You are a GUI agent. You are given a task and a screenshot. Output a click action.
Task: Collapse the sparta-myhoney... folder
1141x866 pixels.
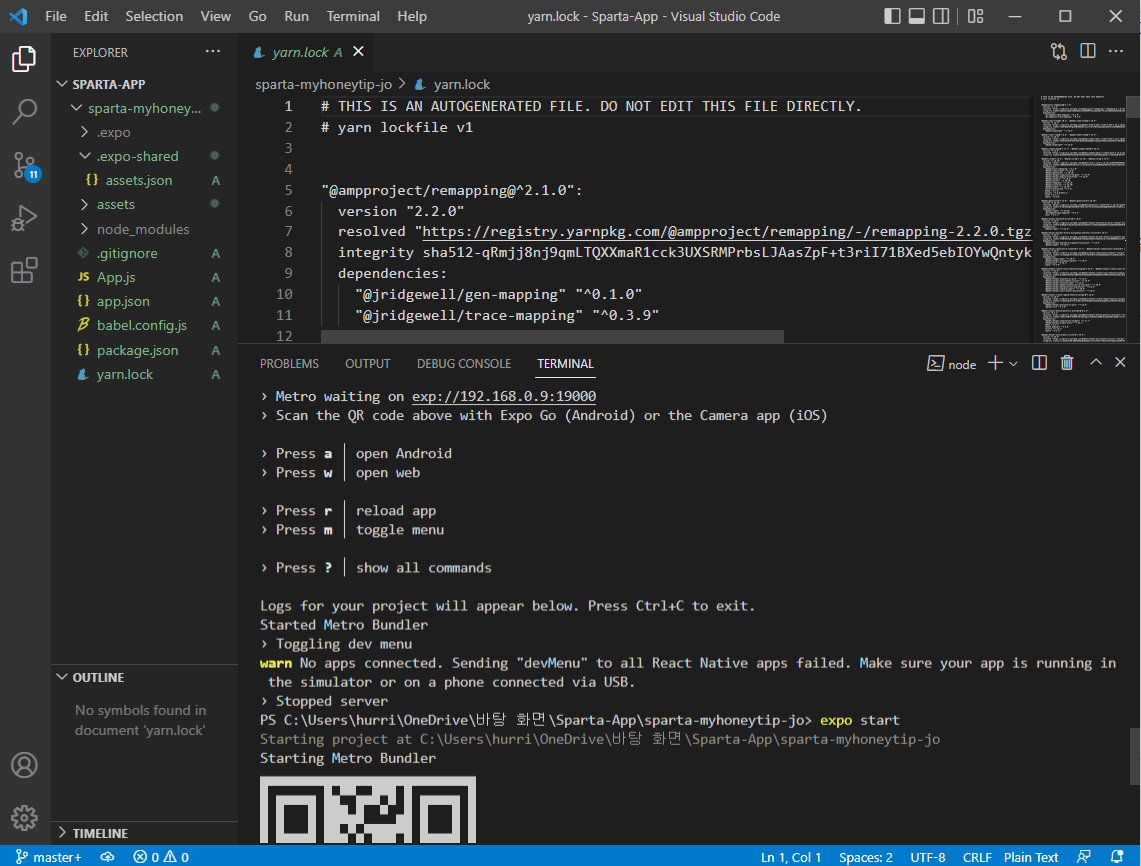pyautogui.click(x=145, y=108)
